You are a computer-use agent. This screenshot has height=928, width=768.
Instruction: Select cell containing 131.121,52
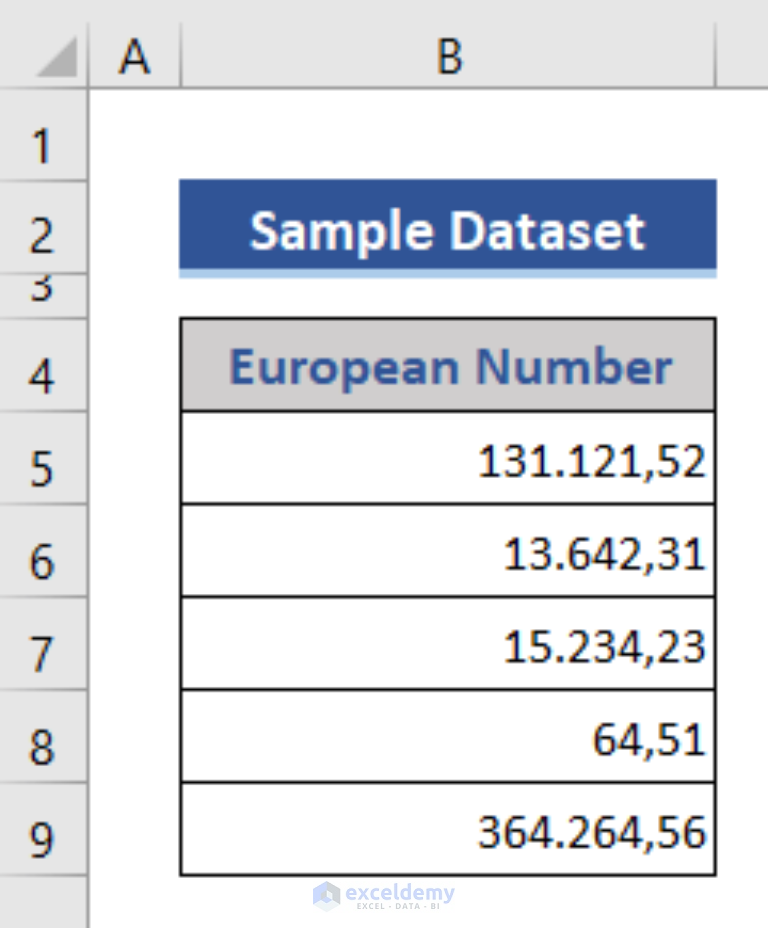(x=448, y=458)
